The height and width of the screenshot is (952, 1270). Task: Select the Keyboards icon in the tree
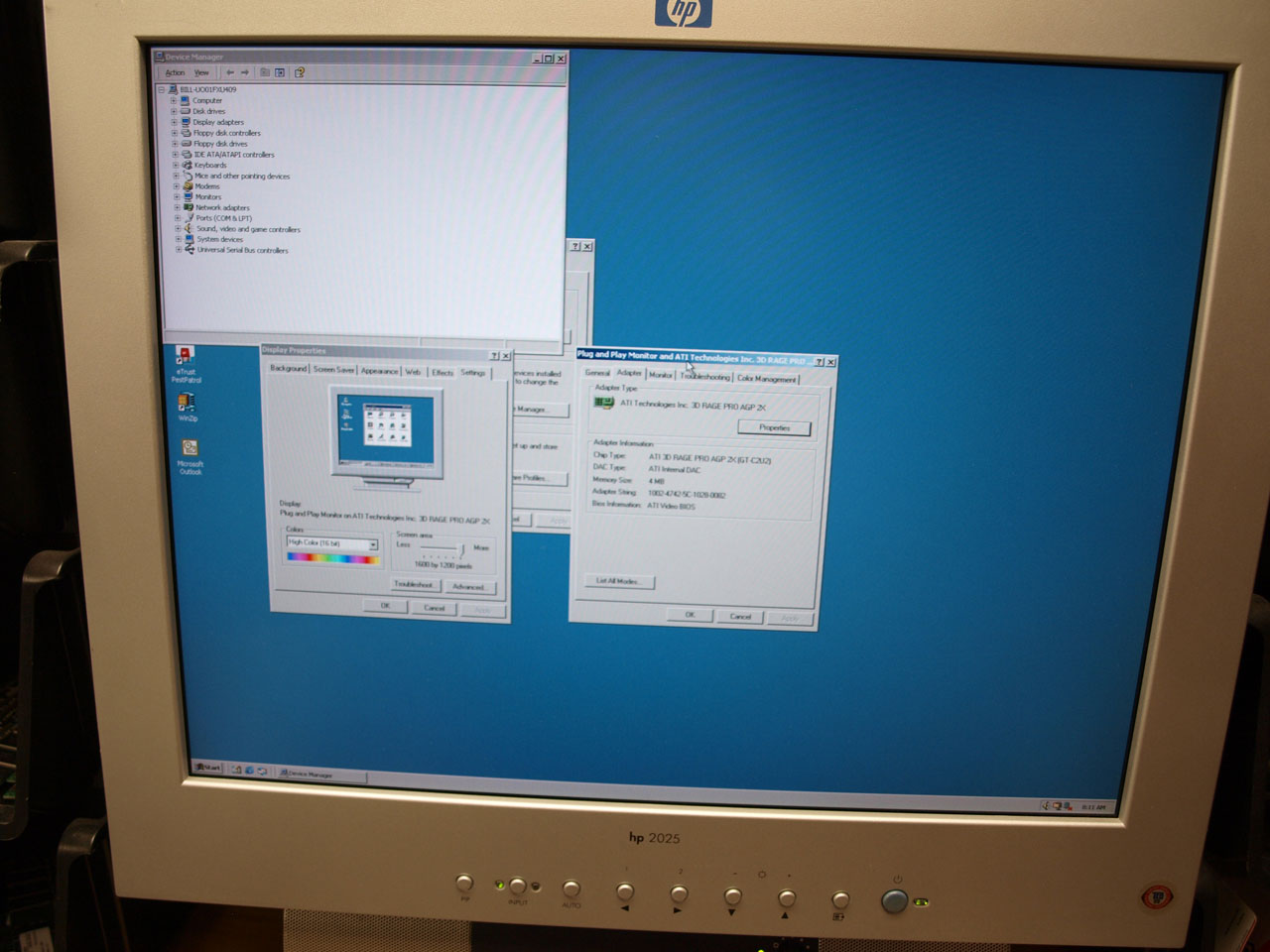tap(187, 165)
